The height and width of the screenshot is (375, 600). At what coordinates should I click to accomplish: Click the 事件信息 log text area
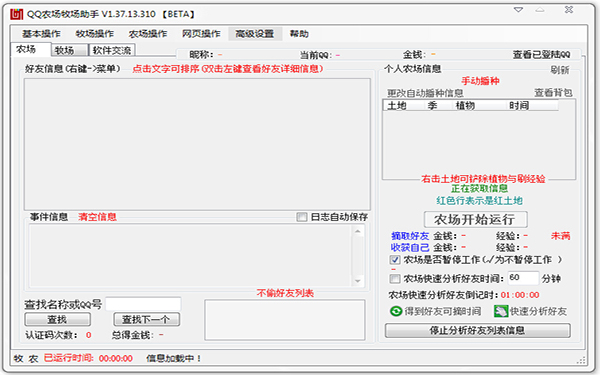190,256
